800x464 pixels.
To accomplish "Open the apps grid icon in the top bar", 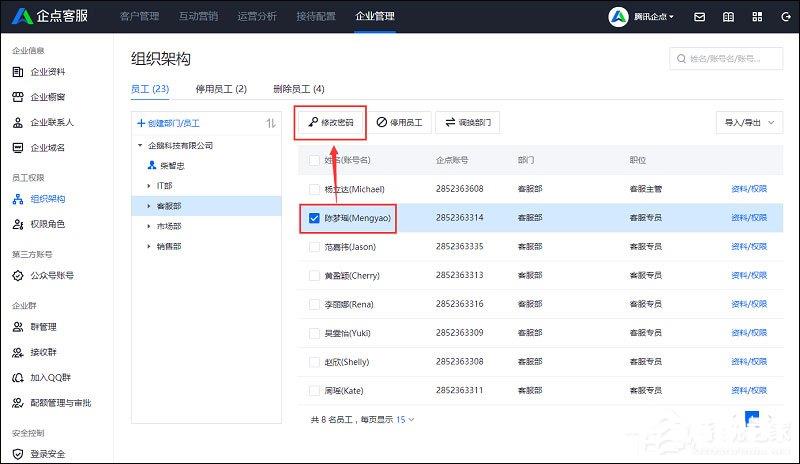I will coord(757,17).
